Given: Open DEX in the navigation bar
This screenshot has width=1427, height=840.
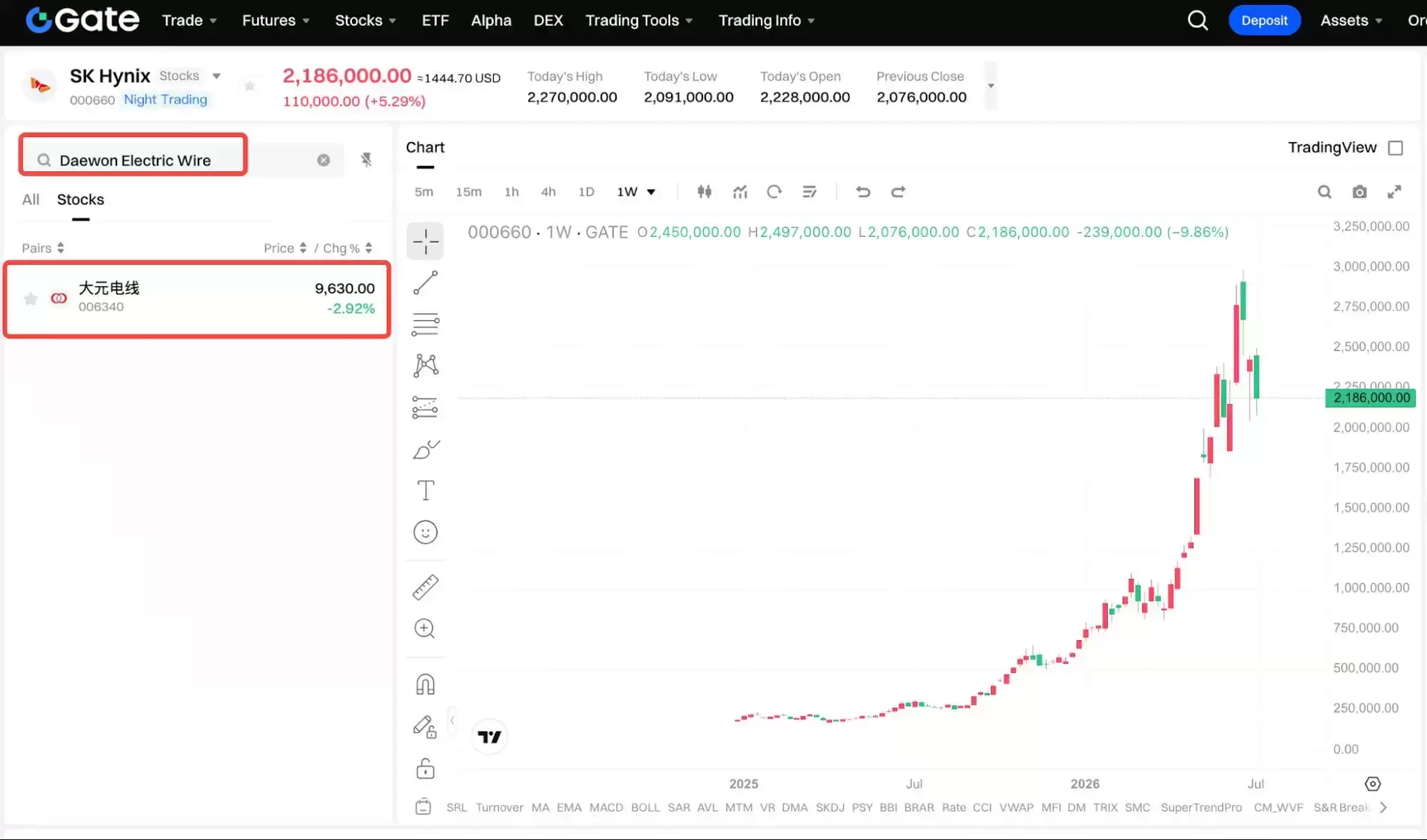Looking at the screenshot, I should tap(548, 21).
